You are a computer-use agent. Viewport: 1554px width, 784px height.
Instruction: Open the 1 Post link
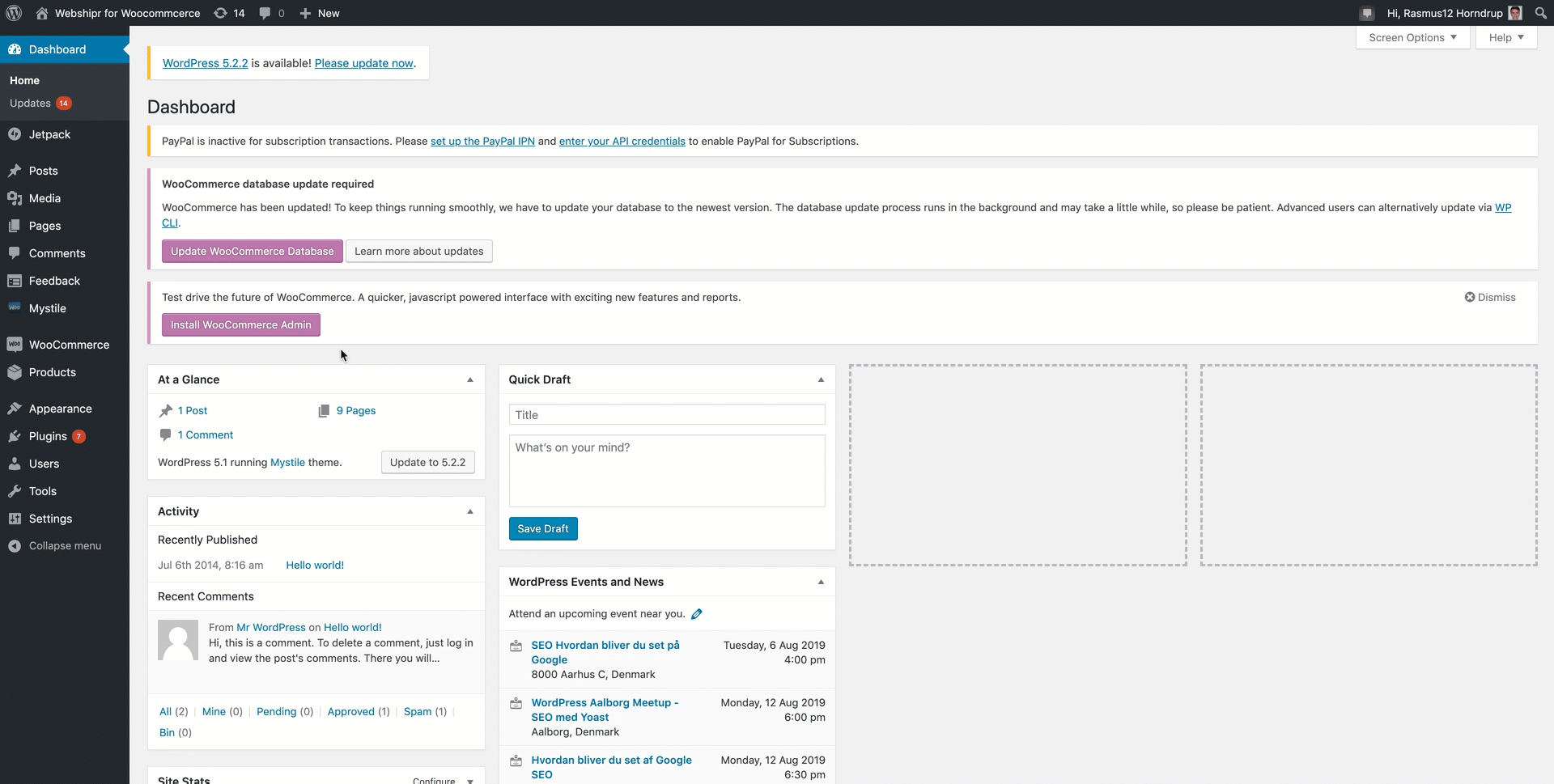(x=193, y=410)
